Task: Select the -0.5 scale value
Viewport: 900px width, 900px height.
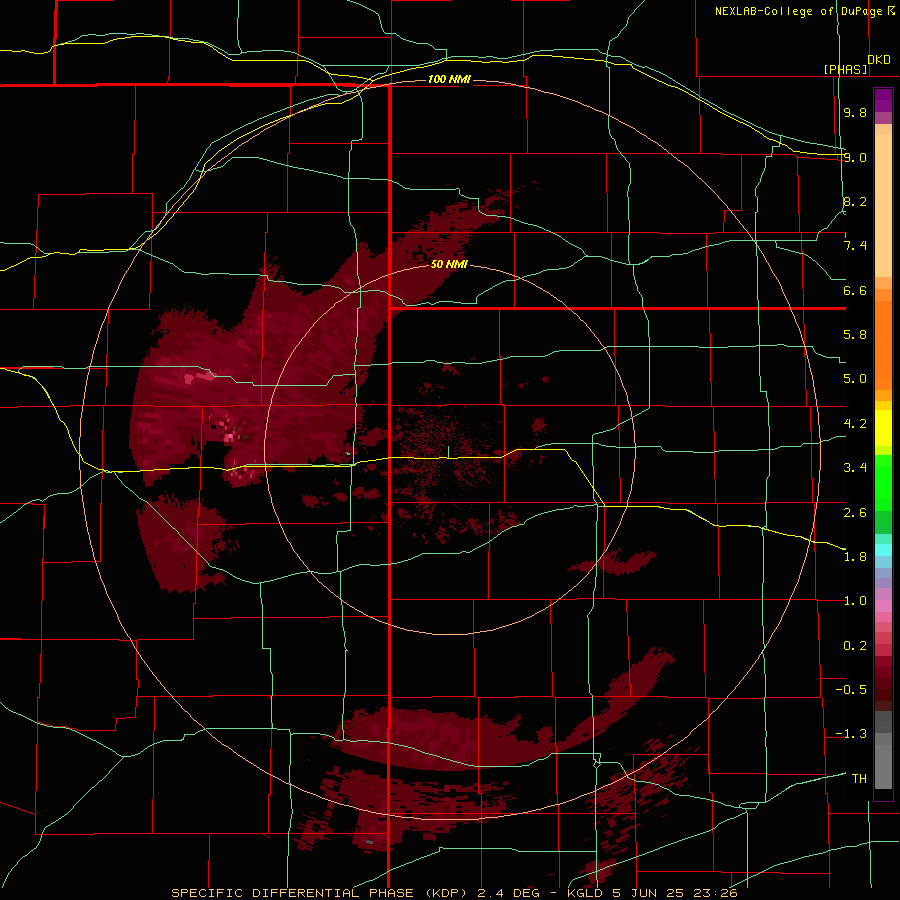Action: [851, 690]
